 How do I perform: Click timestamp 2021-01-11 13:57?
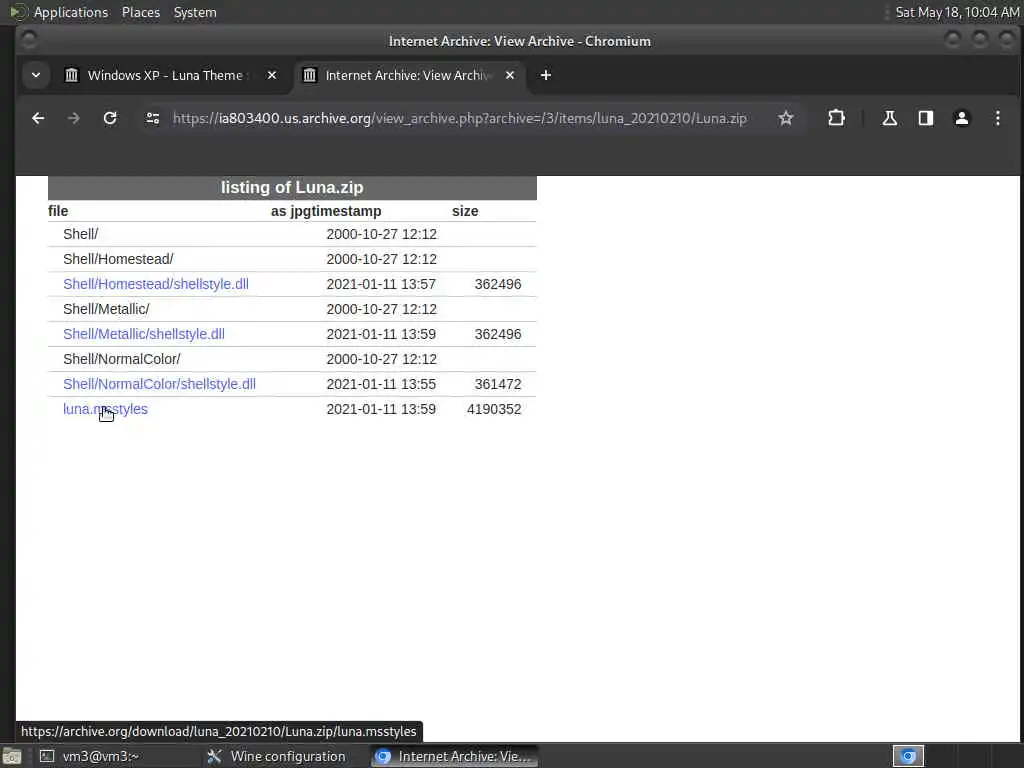tap(381, 284)
